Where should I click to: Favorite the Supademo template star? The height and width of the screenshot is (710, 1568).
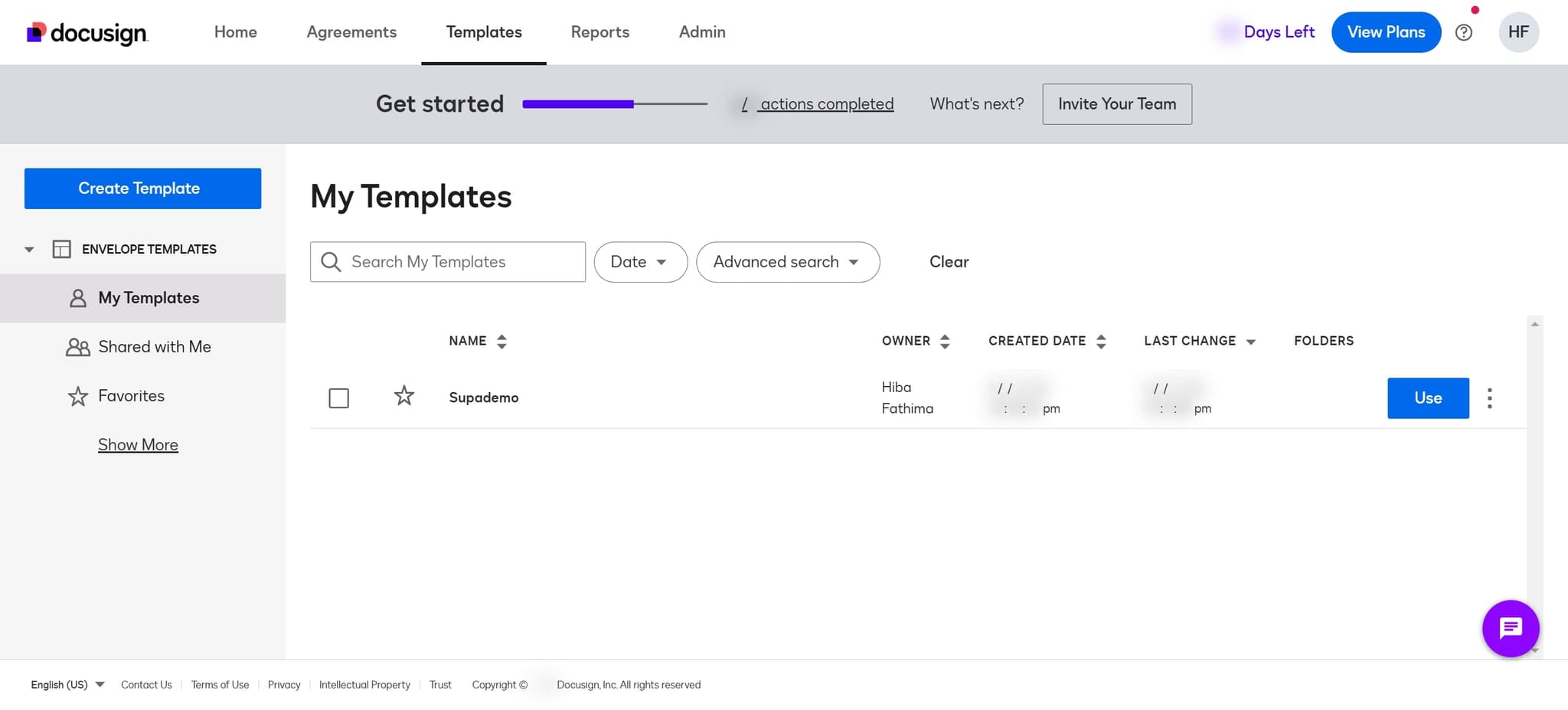[403, 396]
